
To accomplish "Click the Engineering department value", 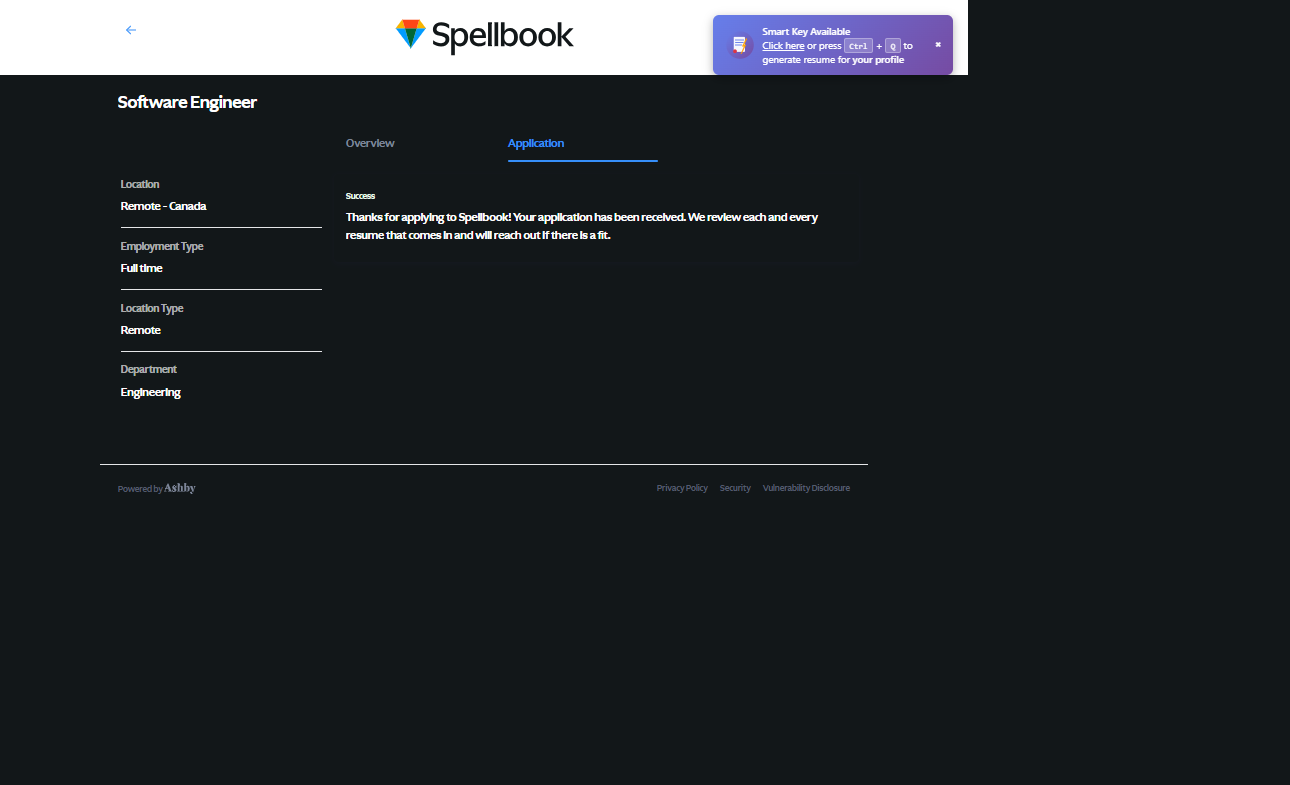I will [150, 392].
